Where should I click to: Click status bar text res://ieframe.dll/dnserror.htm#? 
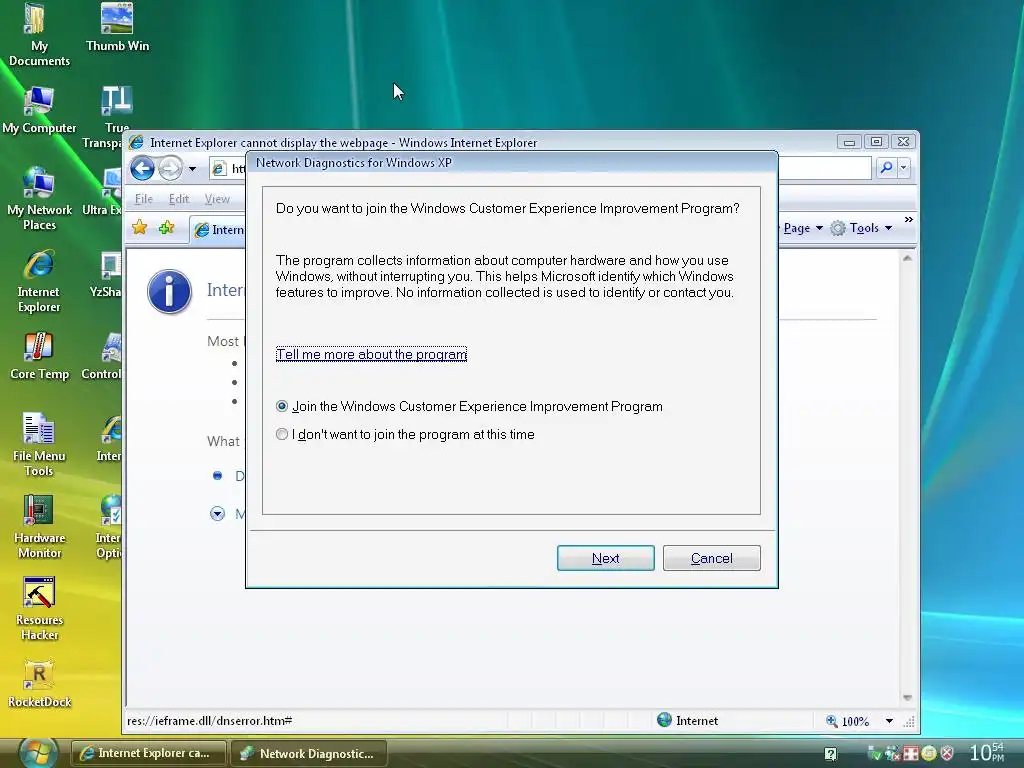(210, 721)
